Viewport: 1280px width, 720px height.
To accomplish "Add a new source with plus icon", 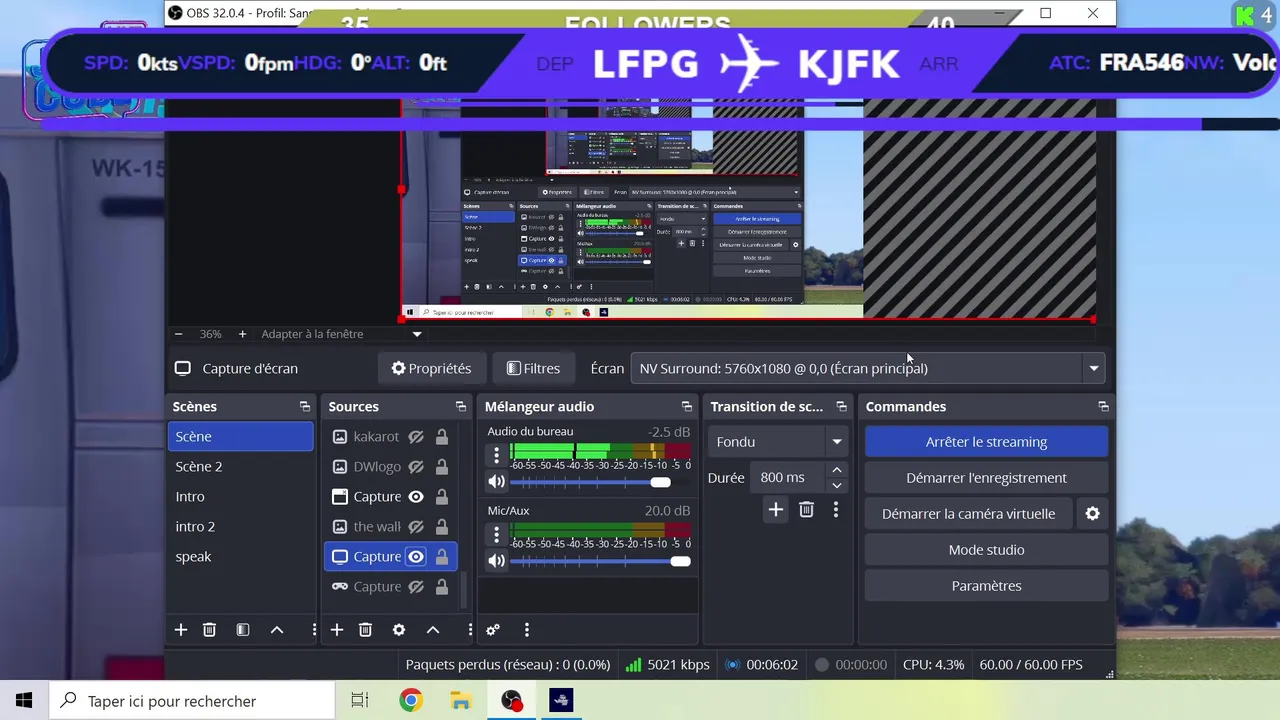I will [337, 630].
